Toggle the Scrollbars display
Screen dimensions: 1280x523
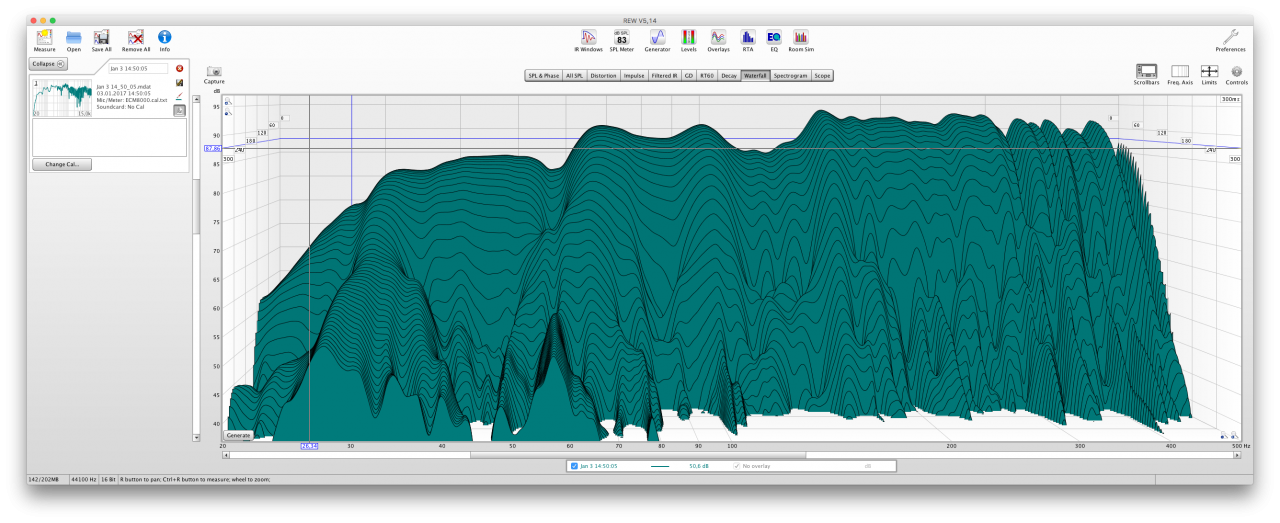[x=1147, y=72]
